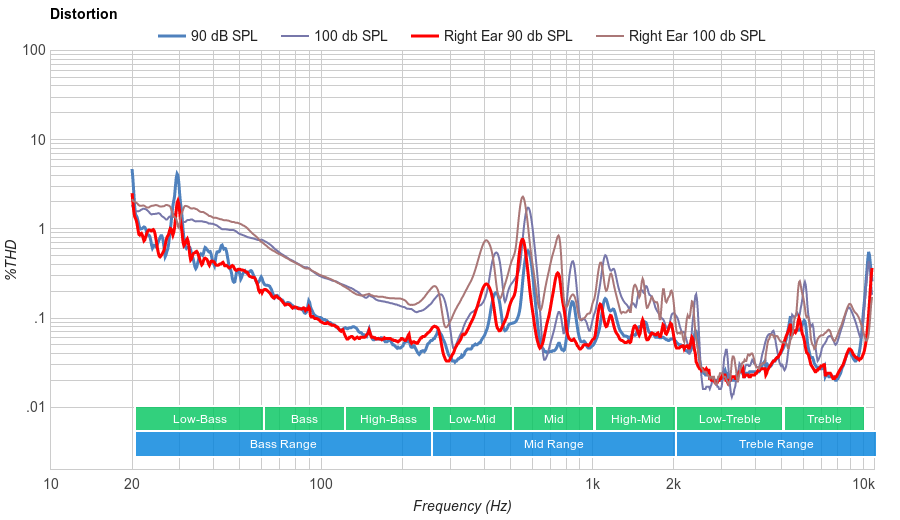Hide the 100 db SPL series label
Image resolution: width=900 pixels, height=520 pixels.
350,36
